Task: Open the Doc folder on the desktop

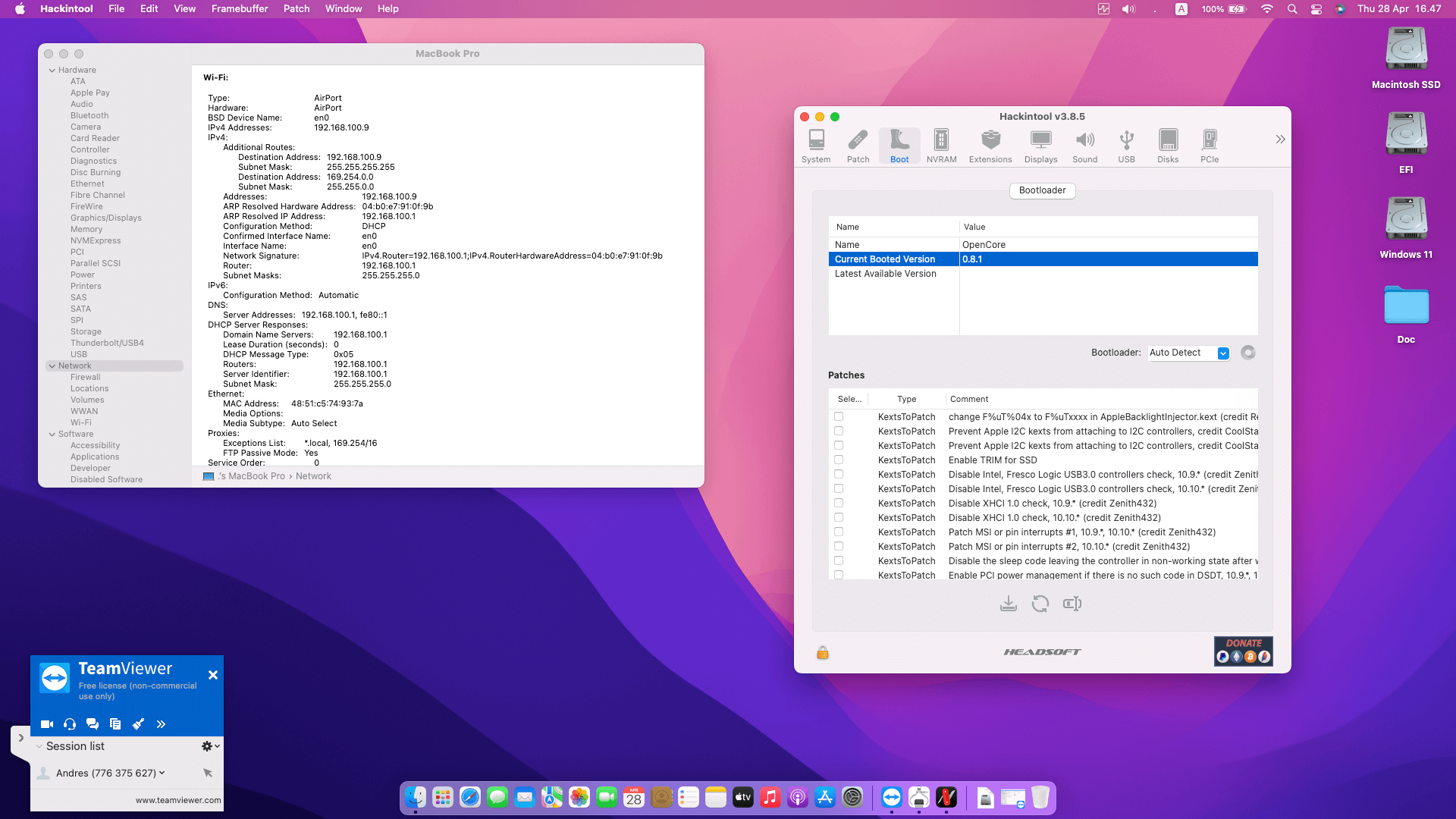Action: 1406,313
